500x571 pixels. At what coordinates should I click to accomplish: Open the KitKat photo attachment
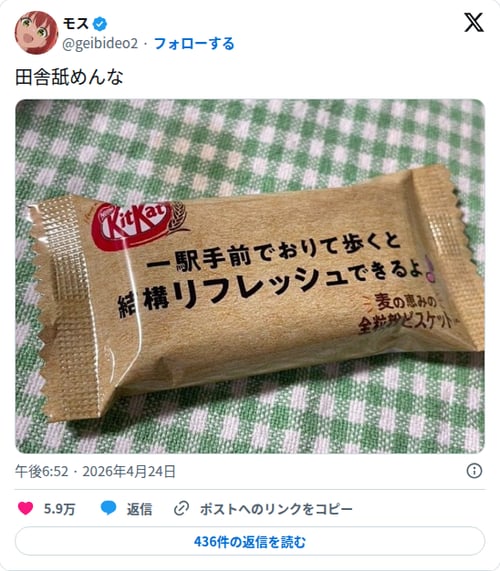pos(250,276)
